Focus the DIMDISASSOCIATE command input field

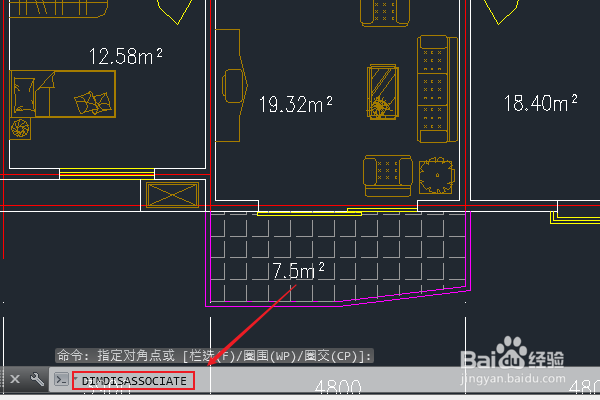click(134, 381)
